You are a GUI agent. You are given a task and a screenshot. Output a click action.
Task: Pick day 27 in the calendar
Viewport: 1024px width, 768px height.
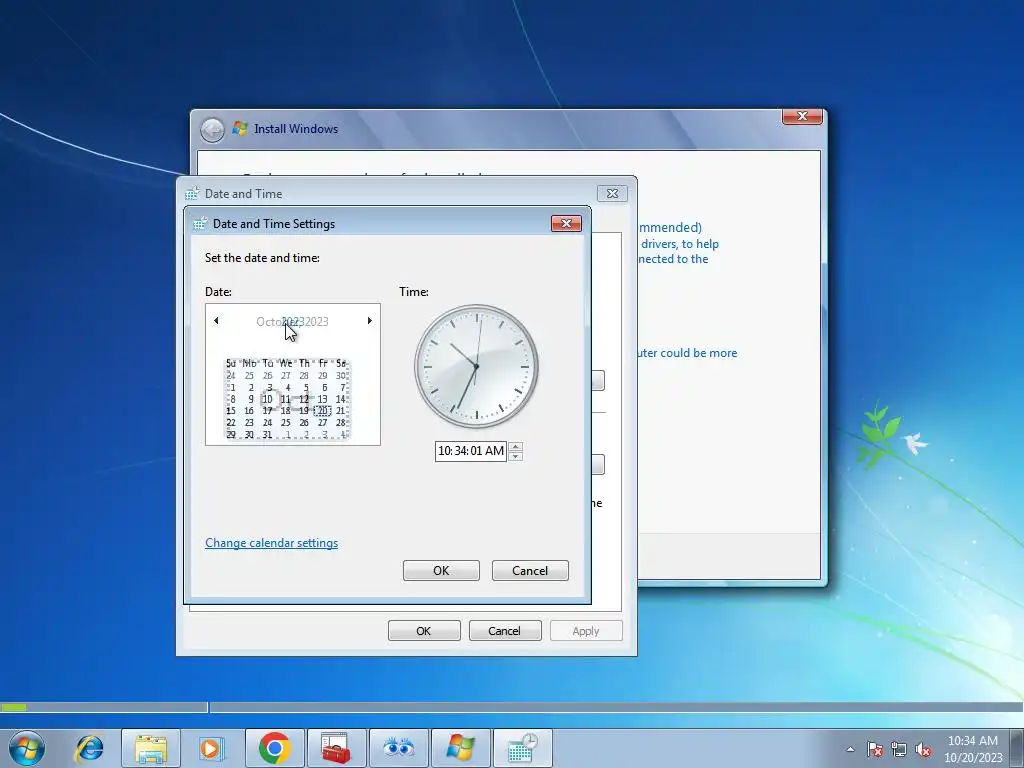point(323,423)
